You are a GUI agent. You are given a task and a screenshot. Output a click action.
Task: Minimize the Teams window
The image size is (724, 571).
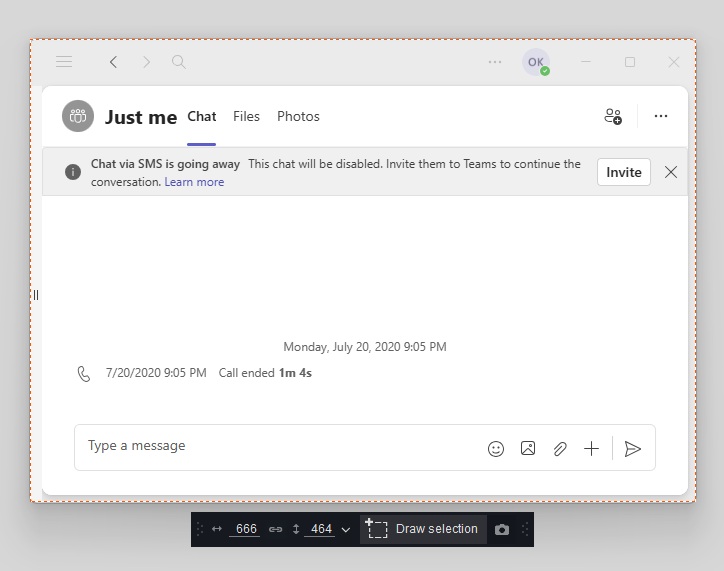(586, 62)
